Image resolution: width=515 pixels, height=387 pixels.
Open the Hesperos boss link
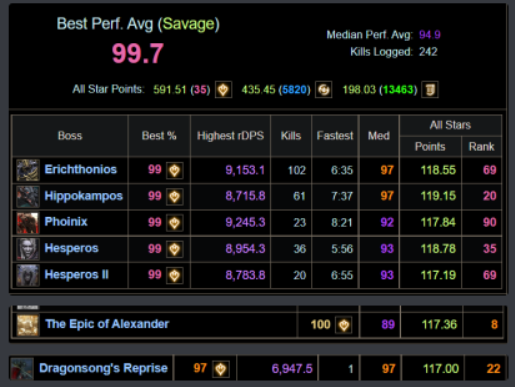(71, 248)
